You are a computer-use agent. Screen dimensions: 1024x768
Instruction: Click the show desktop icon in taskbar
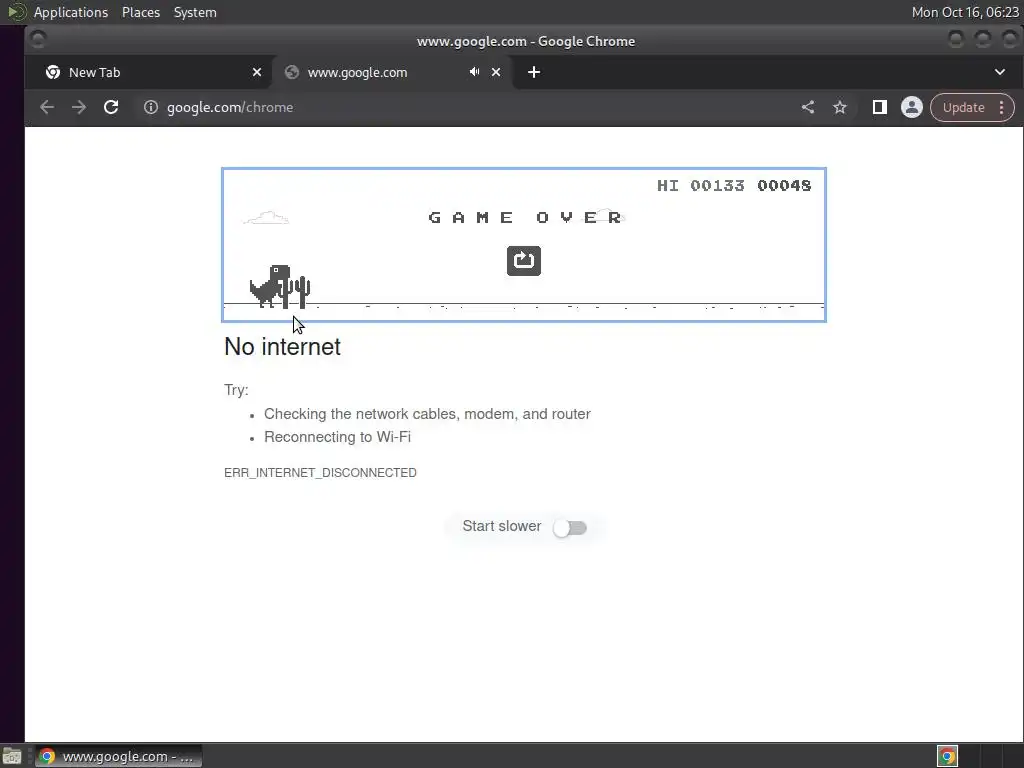[x=12, y=756]
